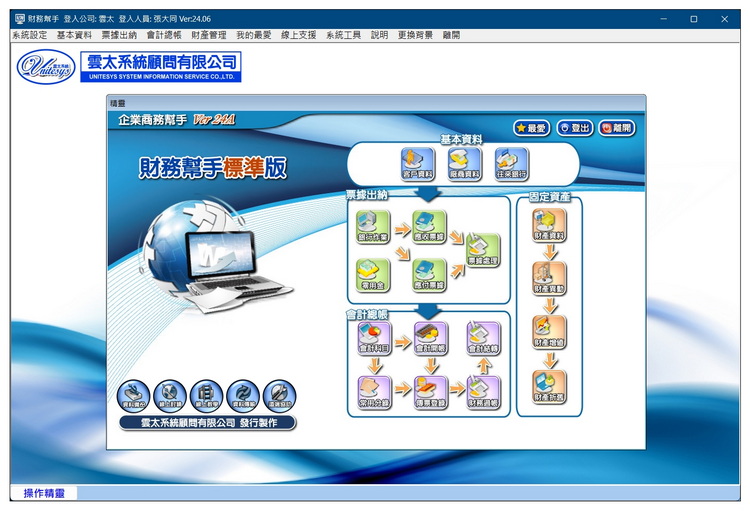
Task: Open the 應付票據 payable notes icon
Action: (x=429, y=275)
